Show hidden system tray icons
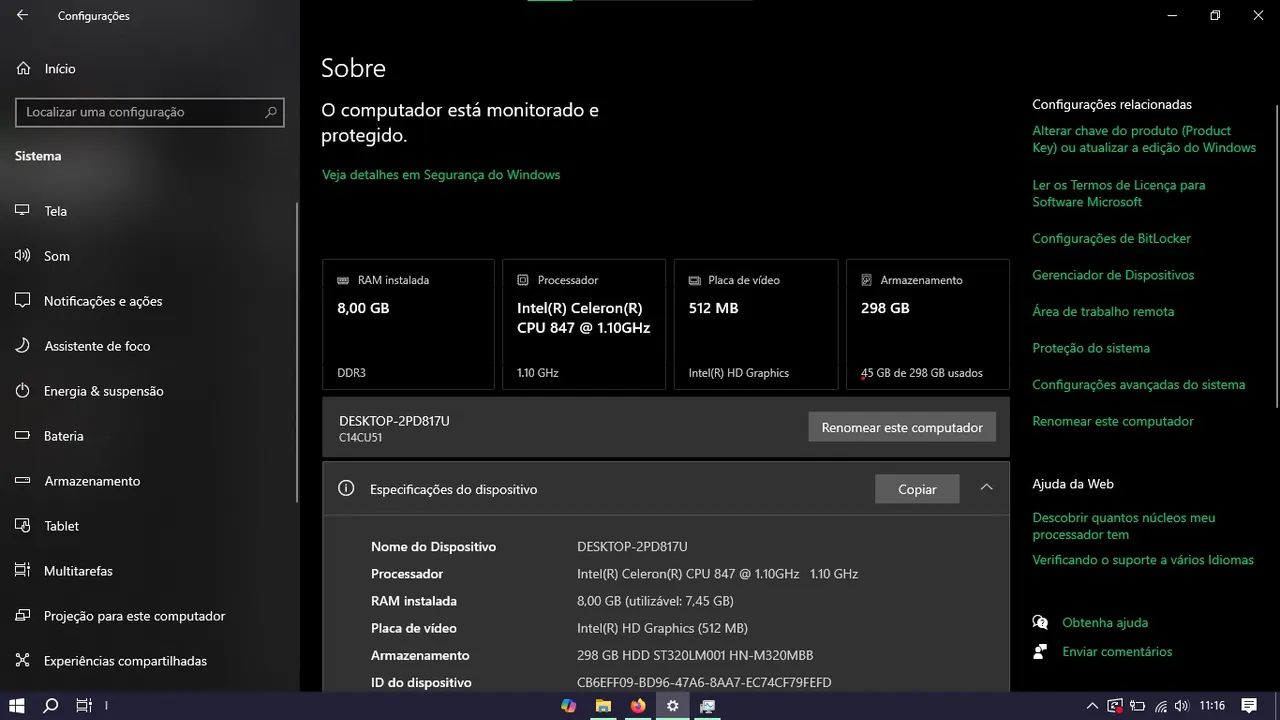This screenshot has width=1280, height=720. pos(1093,706)
